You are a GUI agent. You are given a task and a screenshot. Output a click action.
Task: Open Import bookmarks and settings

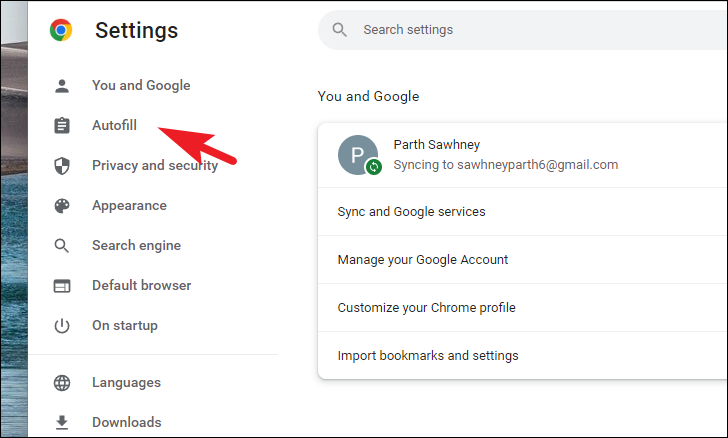point(523,355)
